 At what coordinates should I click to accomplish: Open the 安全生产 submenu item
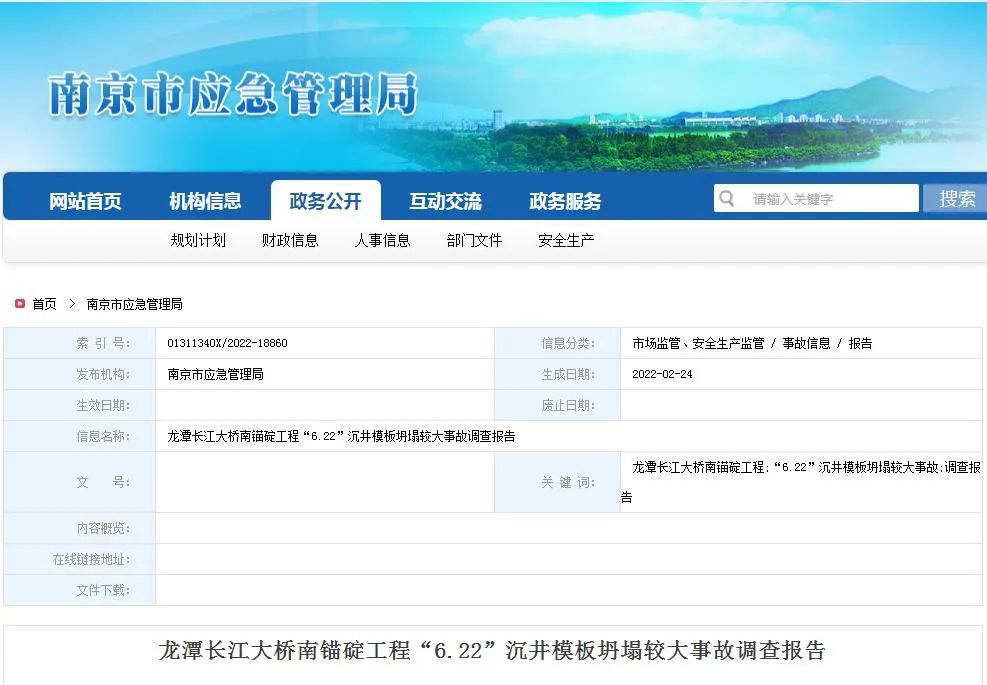(x=565, y=240)
